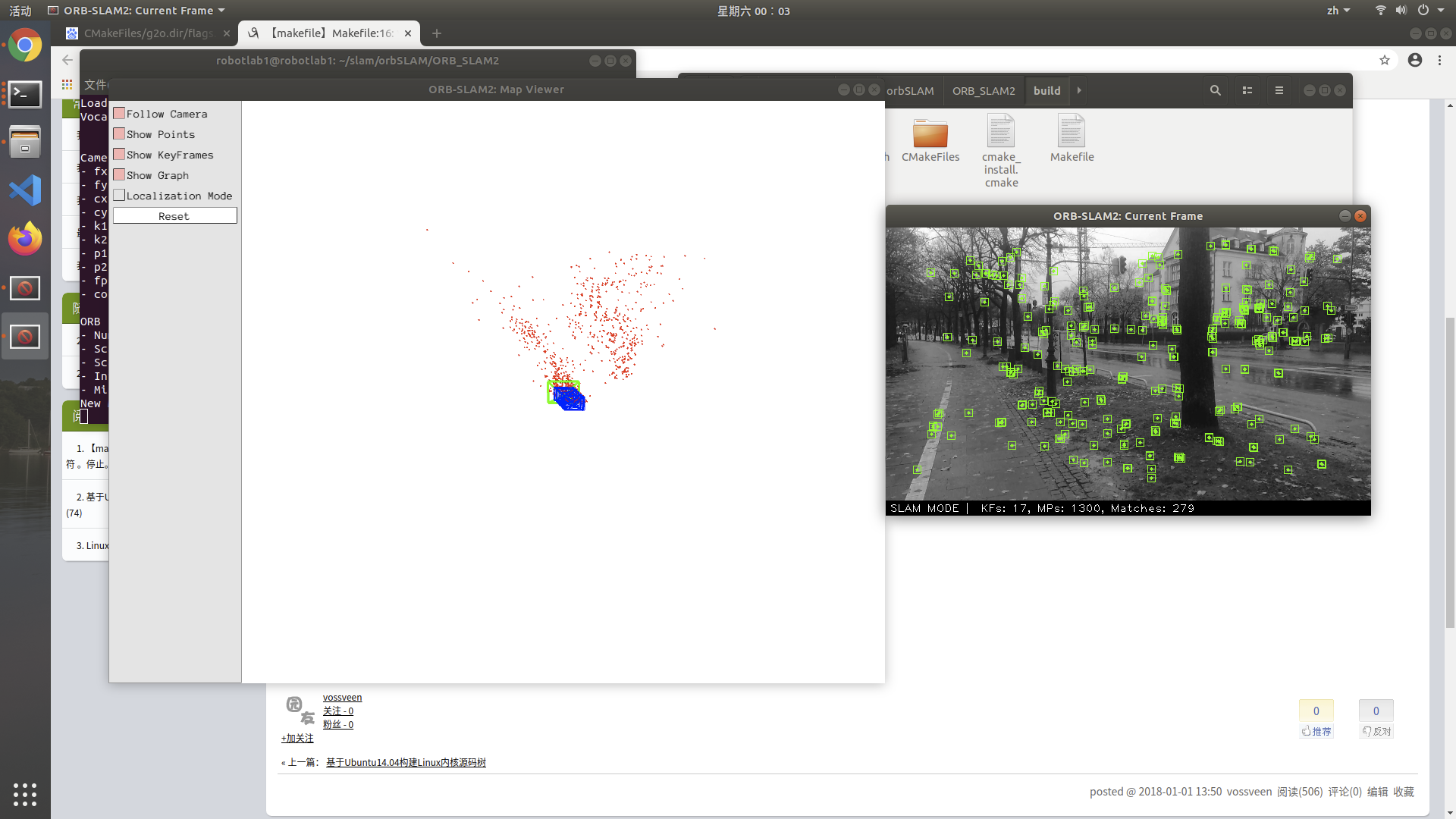
Task: Launch the Terminal from the dock
Action: pos(25,94)
